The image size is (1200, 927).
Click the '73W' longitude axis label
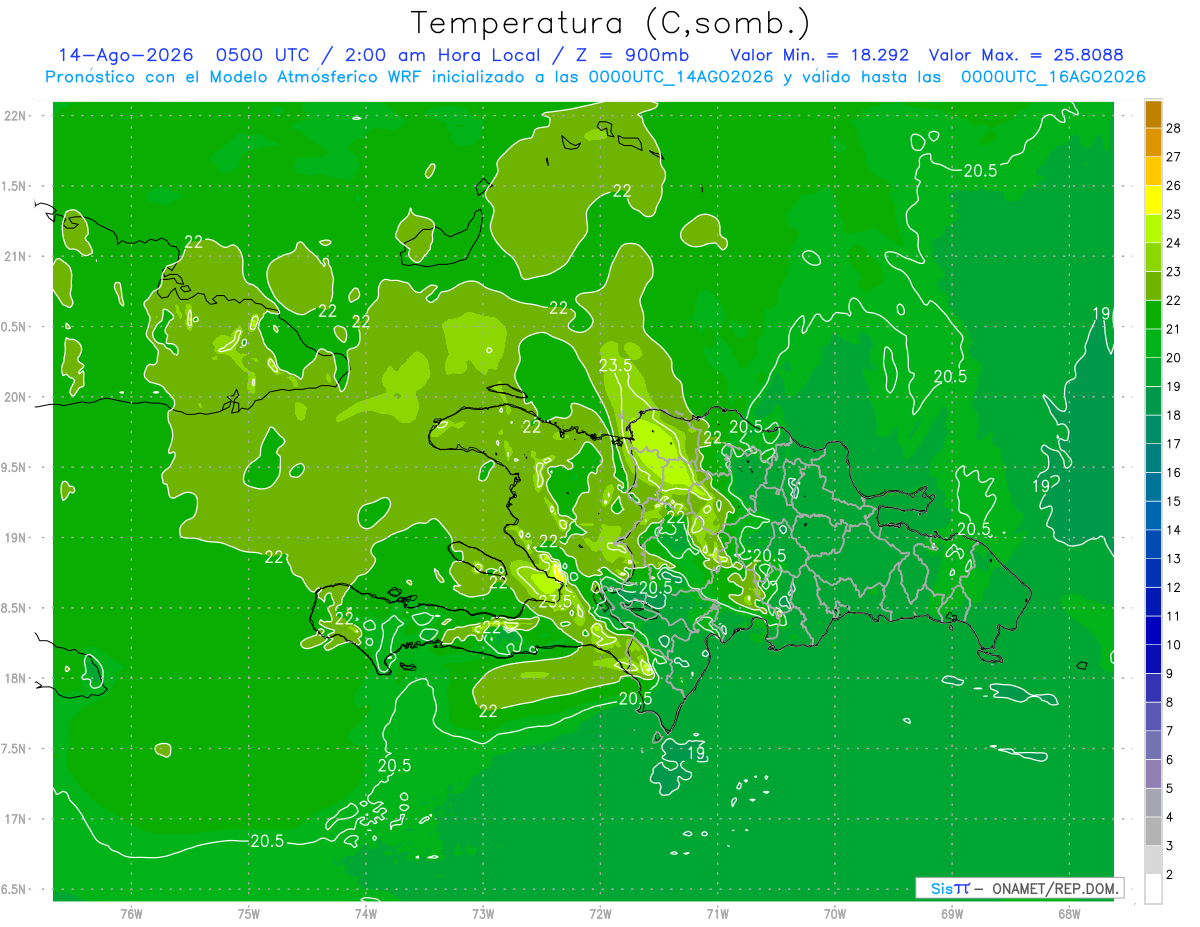[483, 913]
